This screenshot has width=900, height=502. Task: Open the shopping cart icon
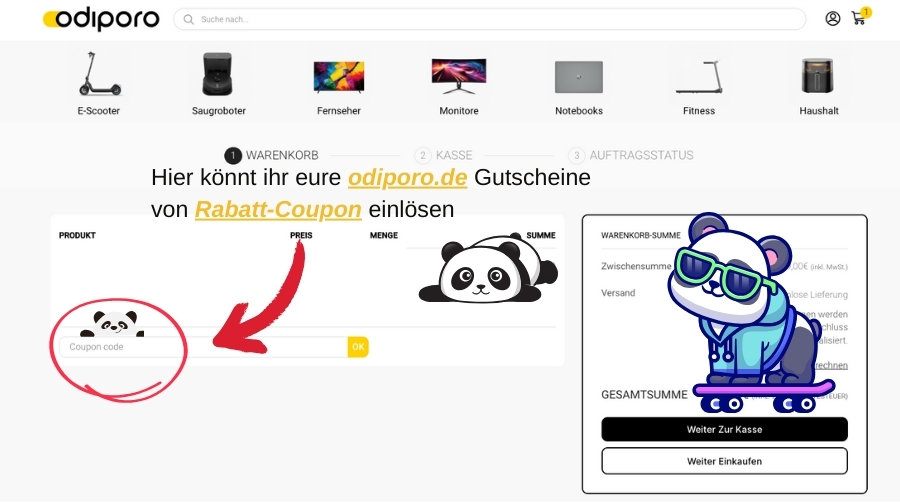(x=859, y=18)
